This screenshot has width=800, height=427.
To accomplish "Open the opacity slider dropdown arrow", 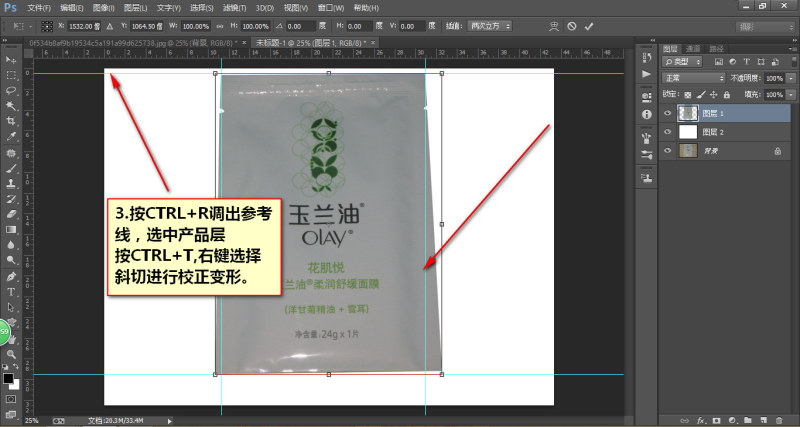I will [791, 79].
